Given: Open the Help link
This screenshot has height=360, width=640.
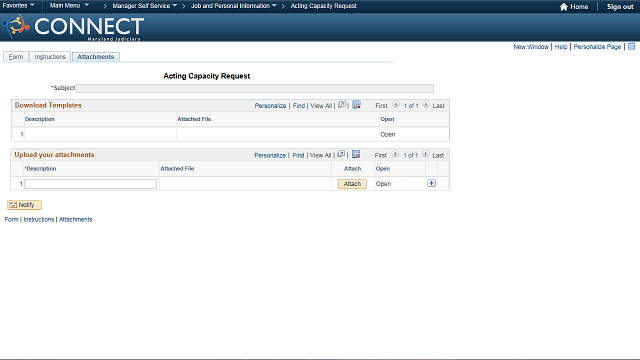Looking at the screenshot, I should tap(561, 47).
